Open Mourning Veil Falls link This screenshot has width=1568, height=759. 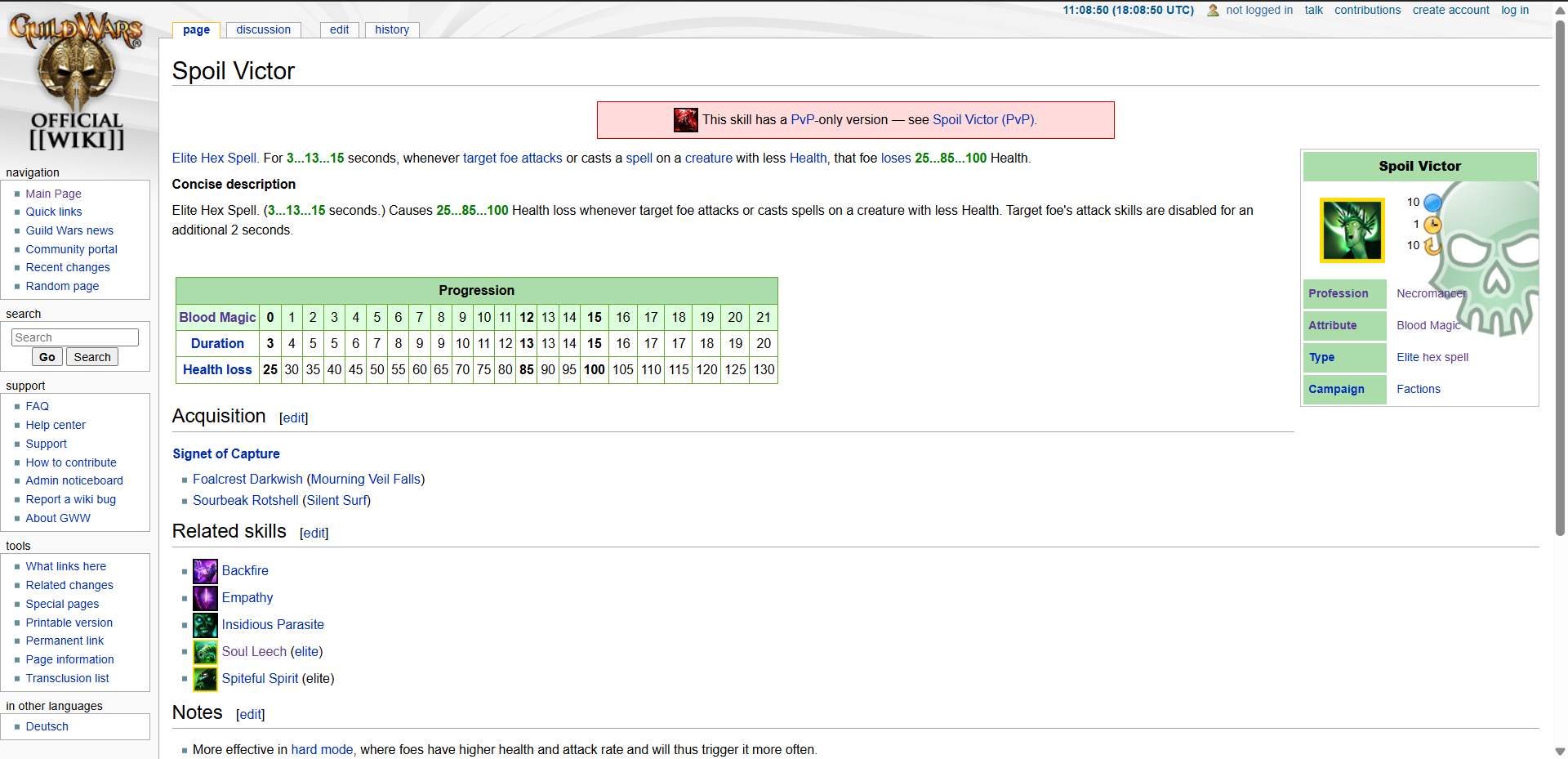point(366,480)
